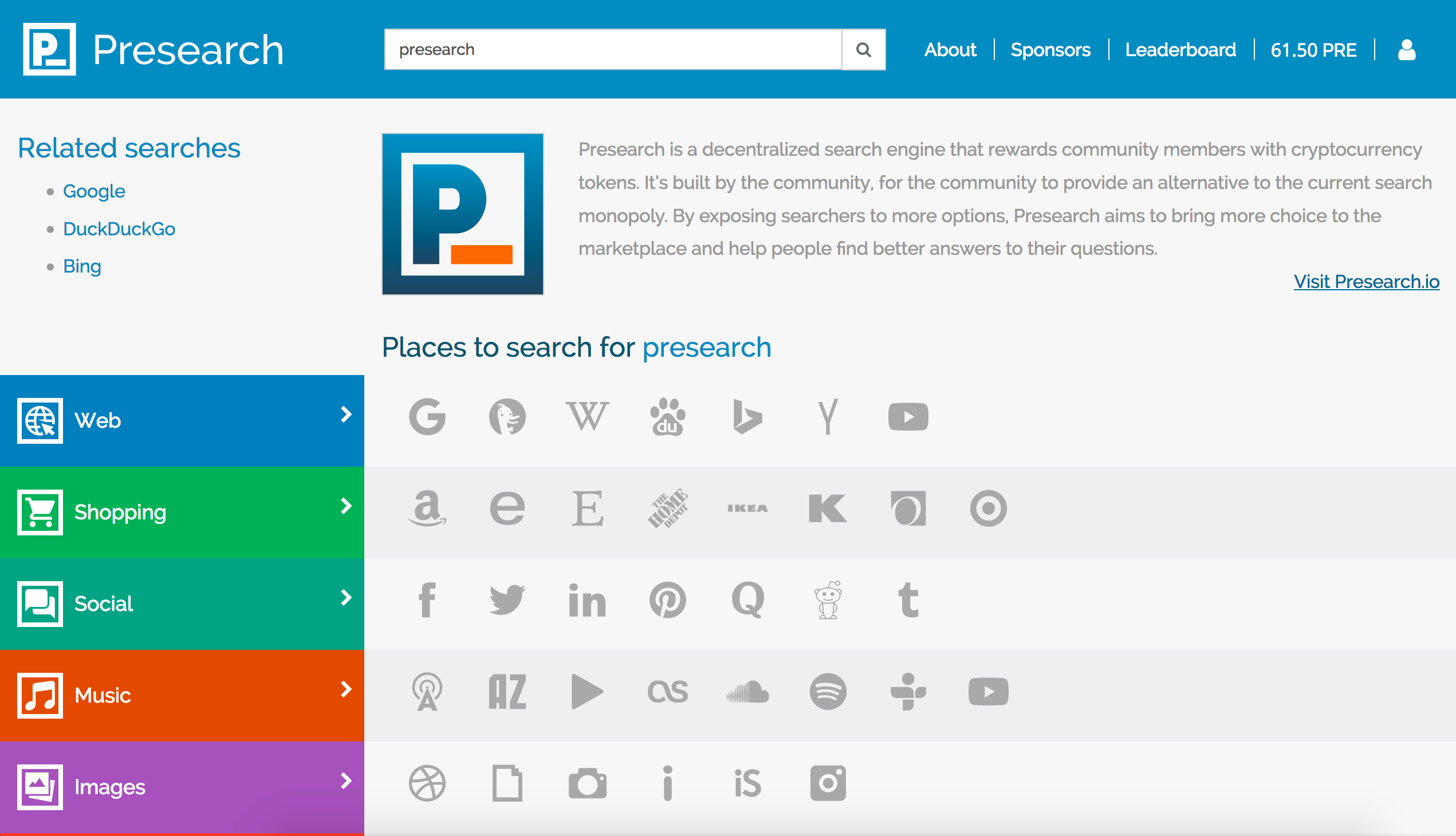
Task: Open the Tumblr t icon
Action: (x=908, y=600)
